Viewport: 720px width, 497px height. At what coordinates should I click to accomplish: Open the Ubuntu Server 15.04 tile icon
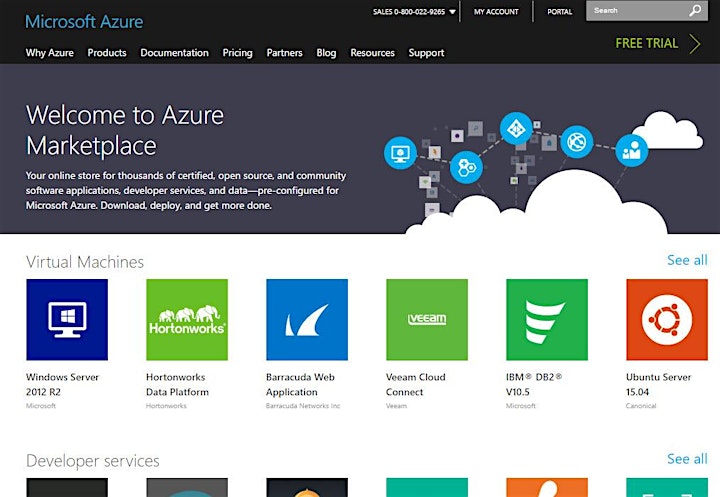[x=667, y=320]
